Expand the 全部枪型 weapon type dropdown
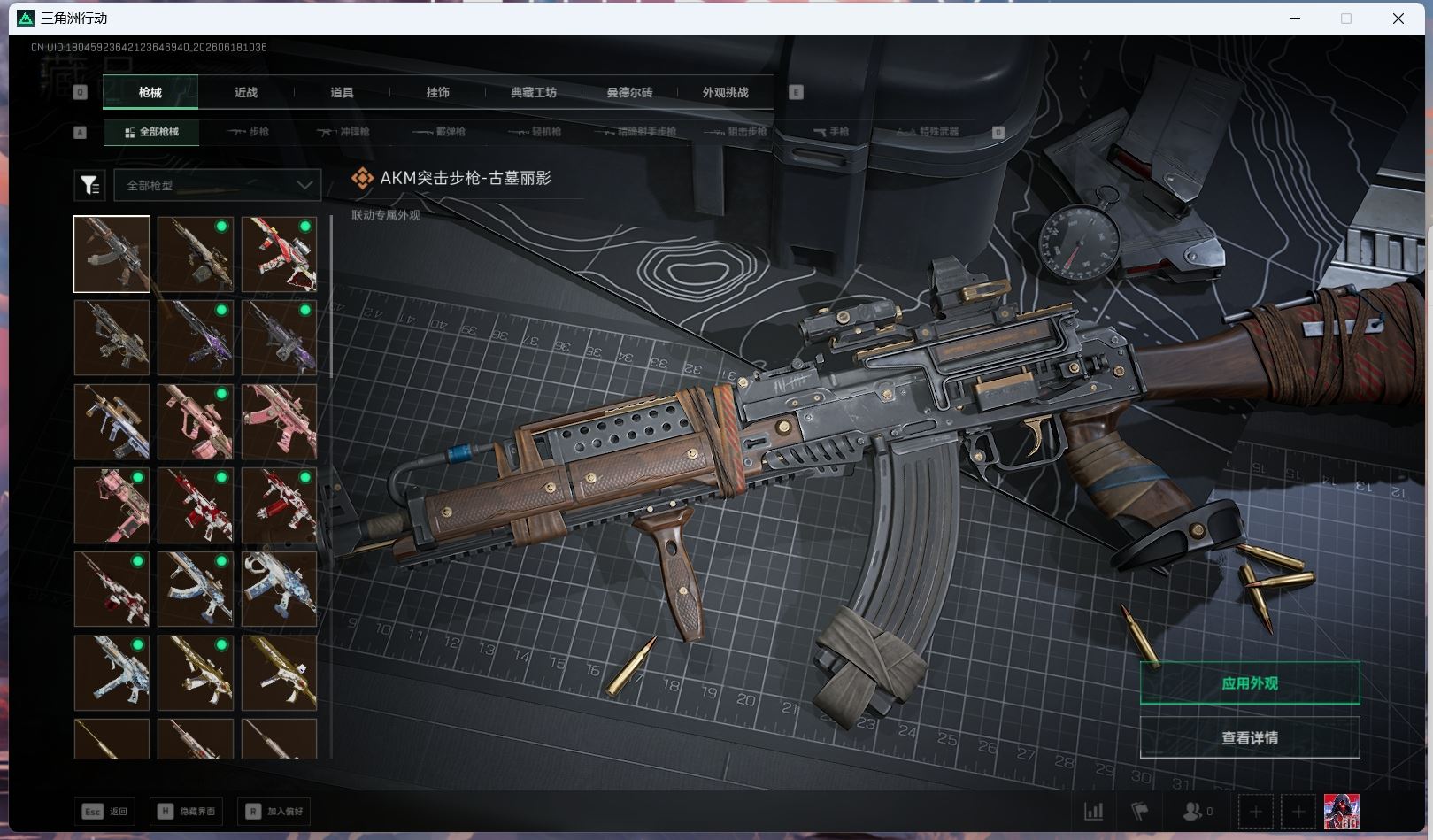The height and width of the screenshot is (840, 1433). click(x=217, y=185)
